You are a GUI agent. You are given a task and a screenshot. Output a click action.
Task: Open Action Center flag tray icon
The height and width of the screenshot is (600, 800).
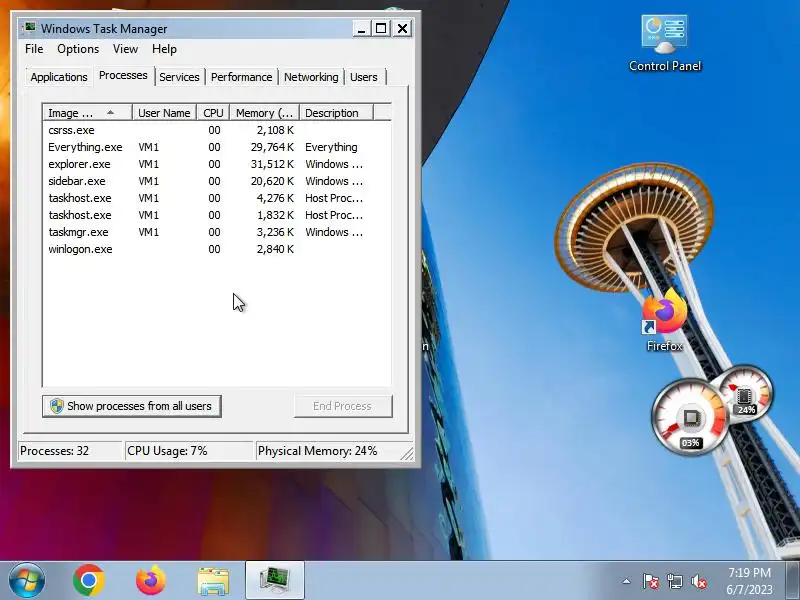[x=651, y=581]
